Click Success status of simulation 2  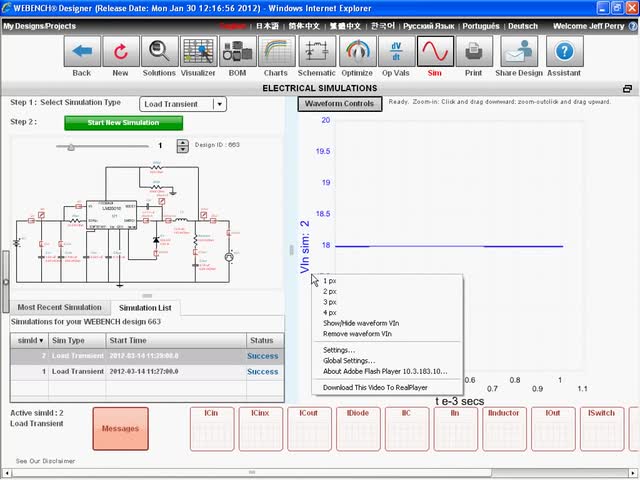[x=262, y=356]
